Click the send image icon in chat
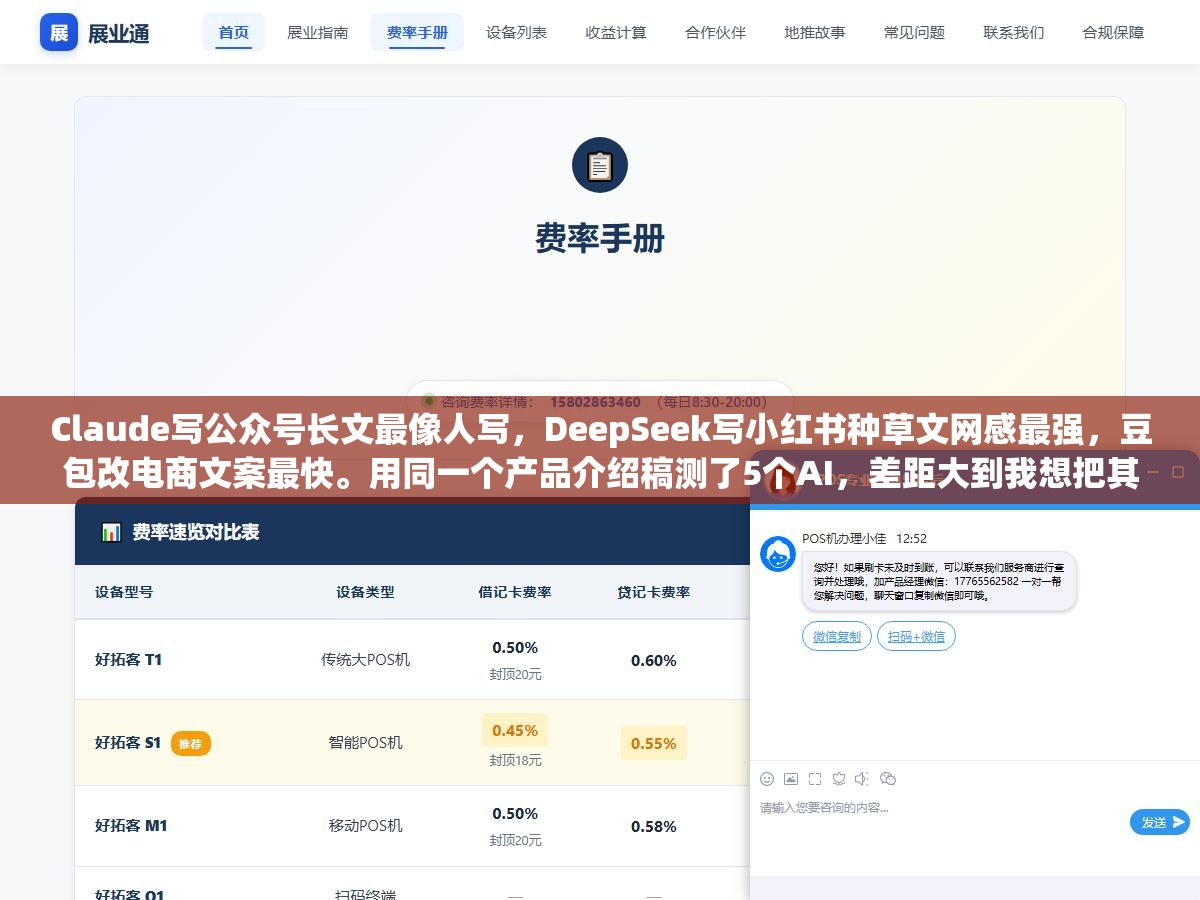The width and height of the screenshot is (1200, 900). 791,778
